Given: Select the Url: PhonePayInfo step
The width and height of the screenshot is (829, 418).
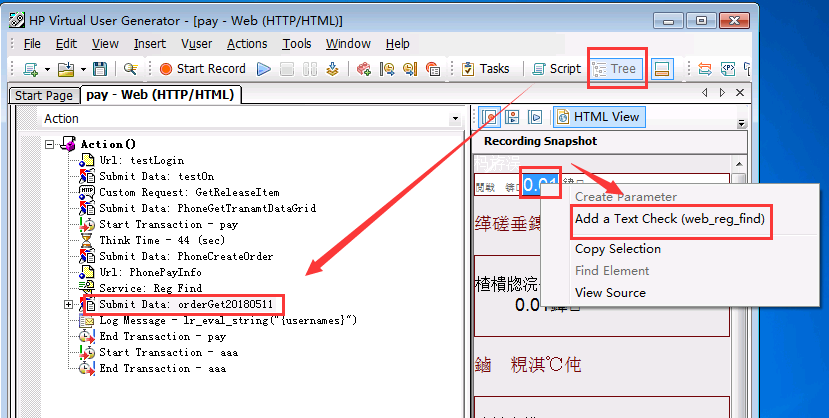Looking at the screenshot, I should click(x=150, y=272).
